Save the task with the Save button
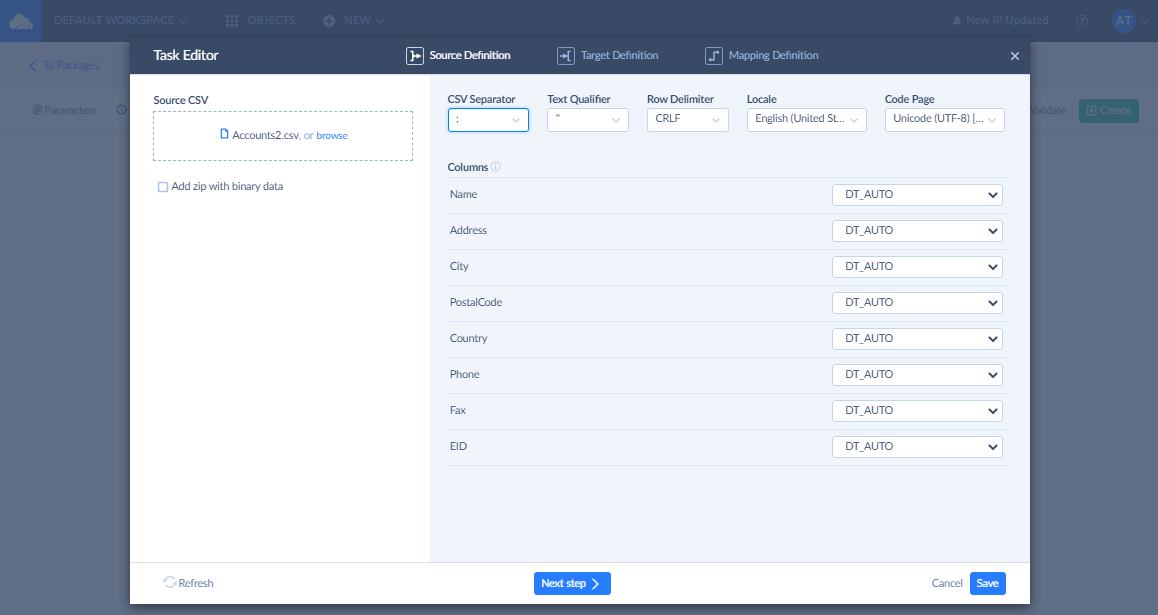 pos(987,583)
